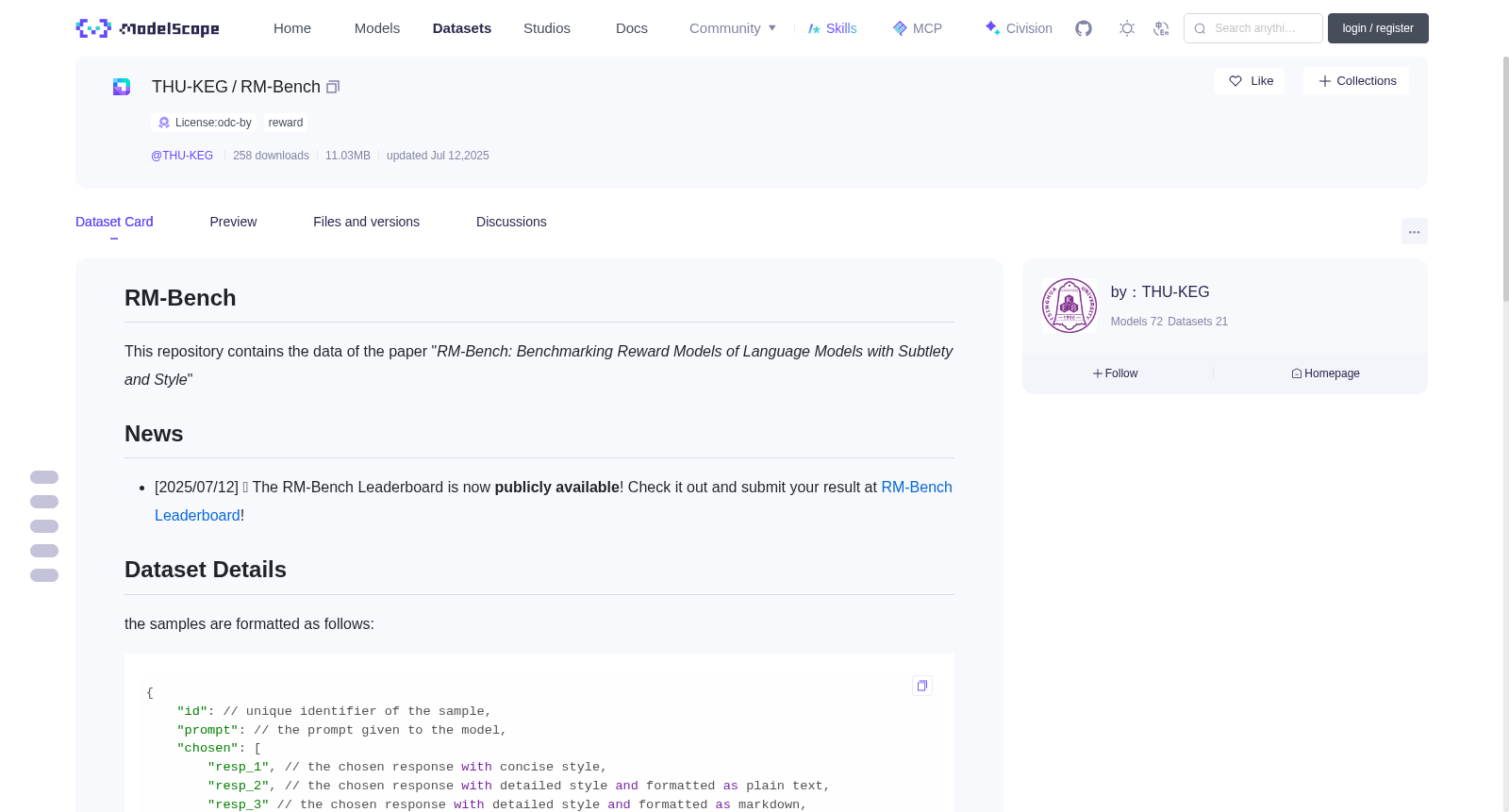
Task: Navigate to Studios
Action: [x=547, y=28]
